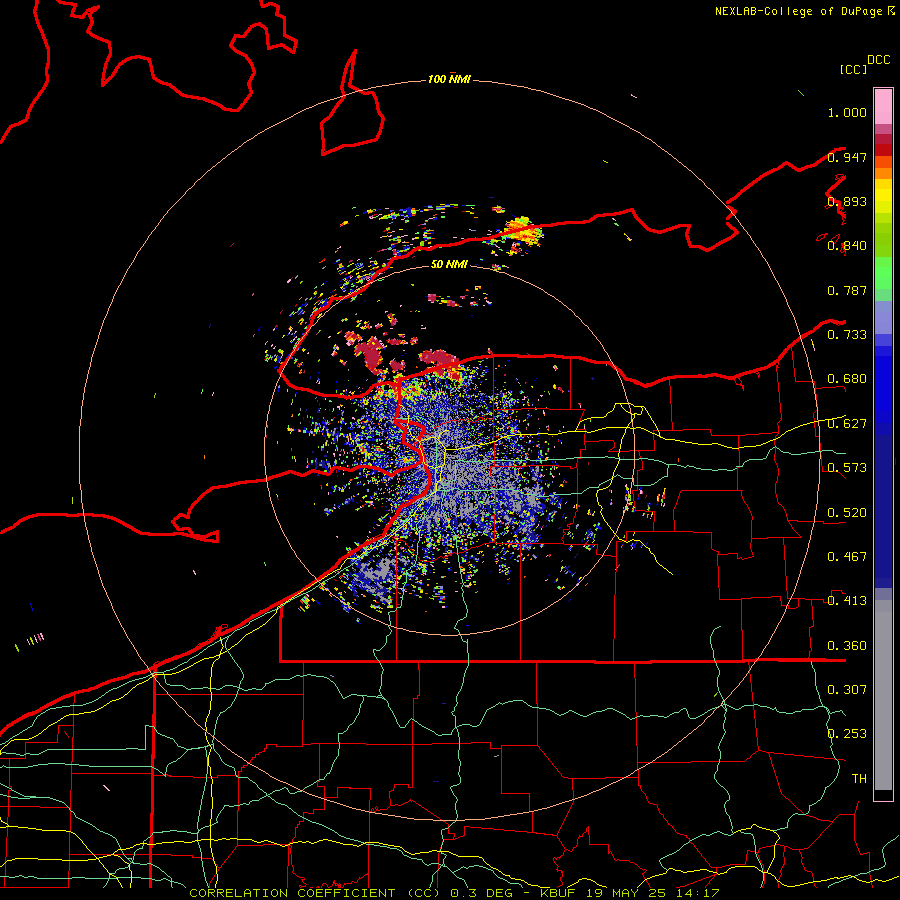900x900 pixels.
Task: Click the 0.520 scale value
Action: (847, 513)
